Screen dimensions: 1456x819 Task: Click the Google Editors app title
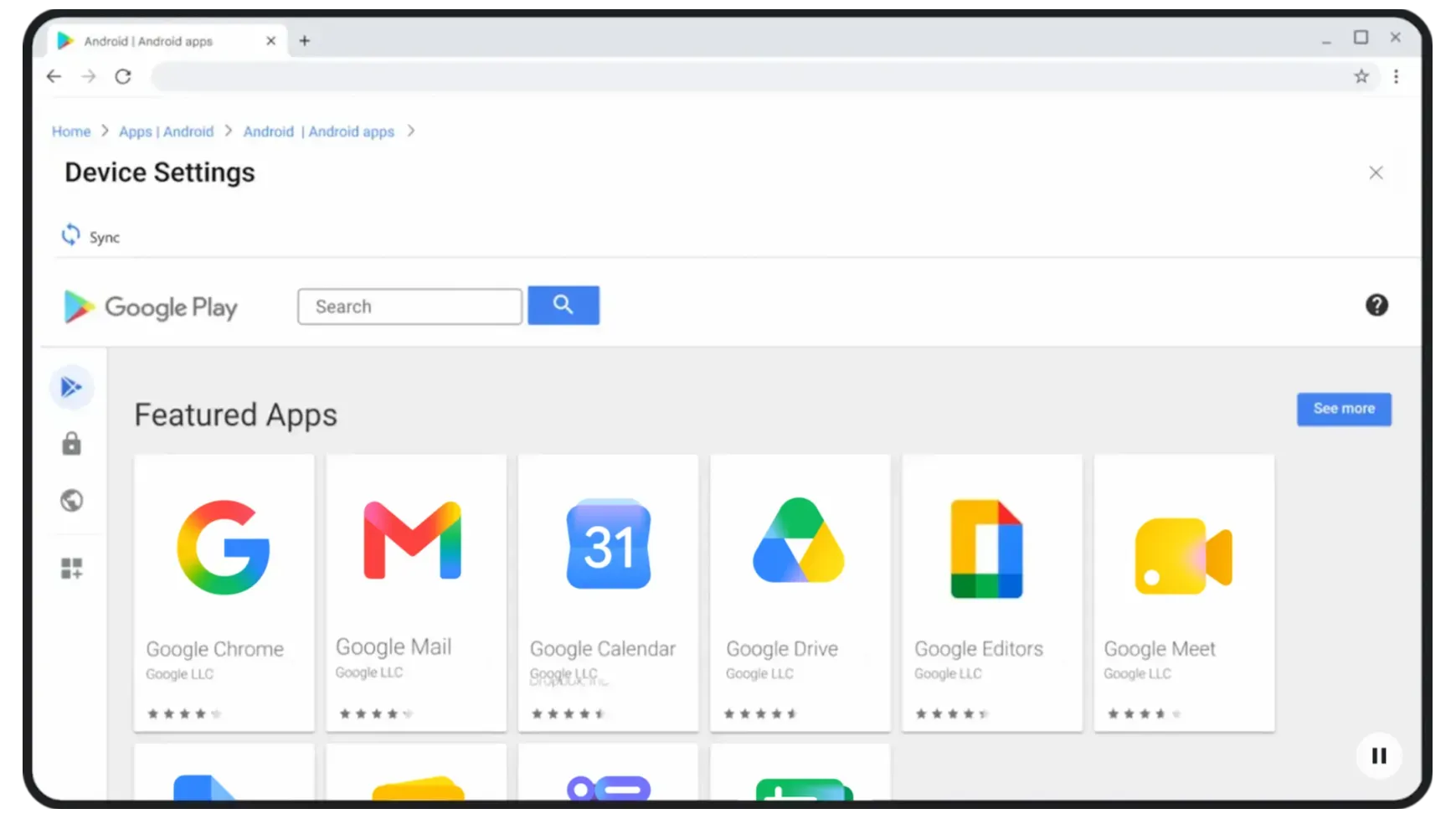[979, 649]
